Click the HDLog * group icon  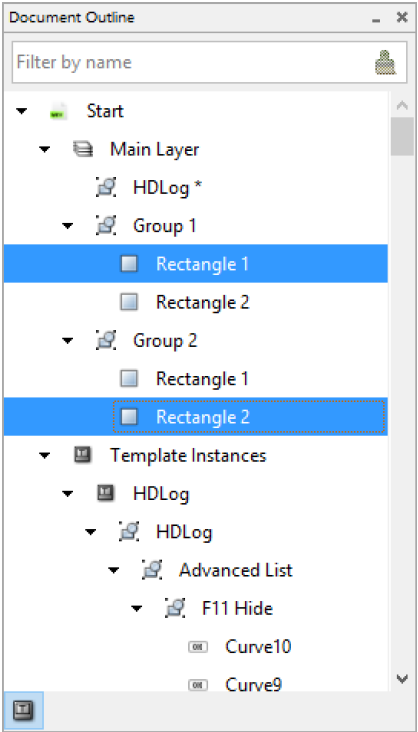(x=106, y=188)
